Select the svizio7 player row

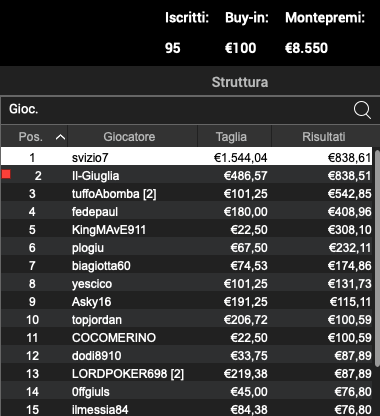click(x=187, y=157)
